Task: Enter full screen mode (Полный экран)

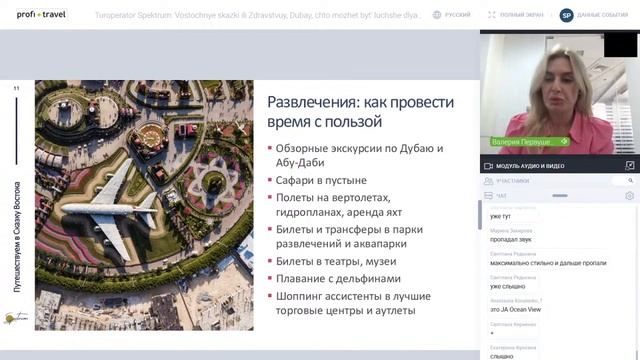Action: [x=516, y=15]
